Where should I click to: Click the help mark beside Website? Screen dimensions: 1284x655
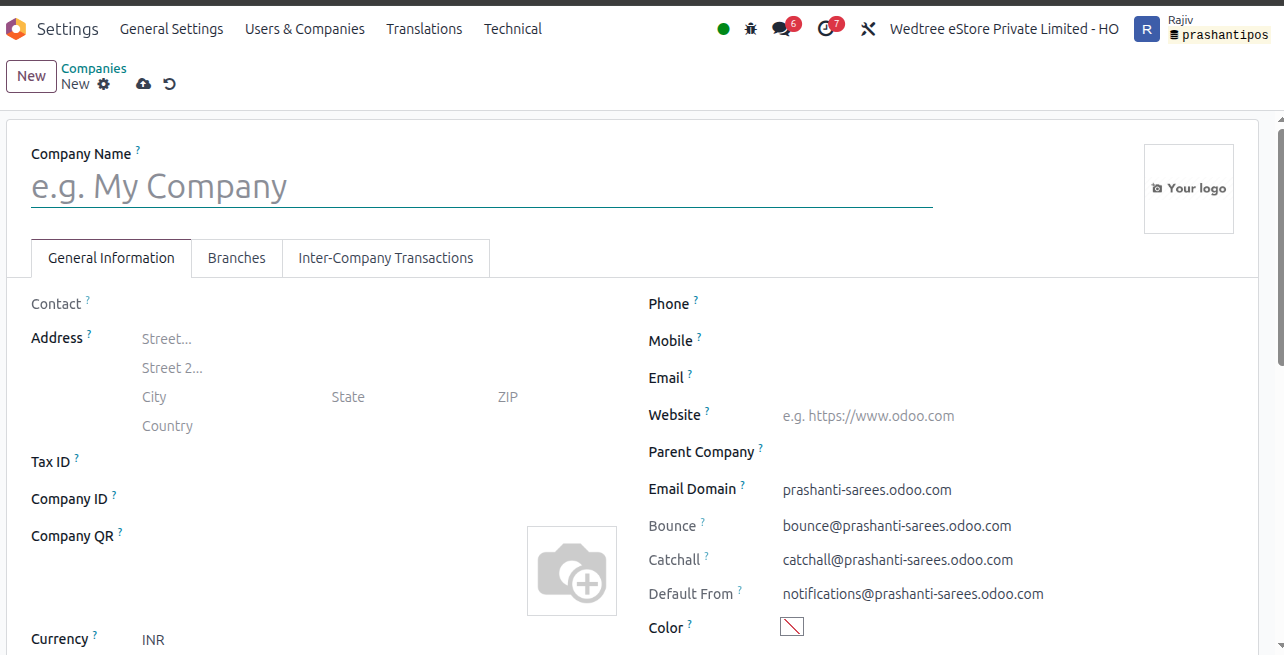coord(707,411)
